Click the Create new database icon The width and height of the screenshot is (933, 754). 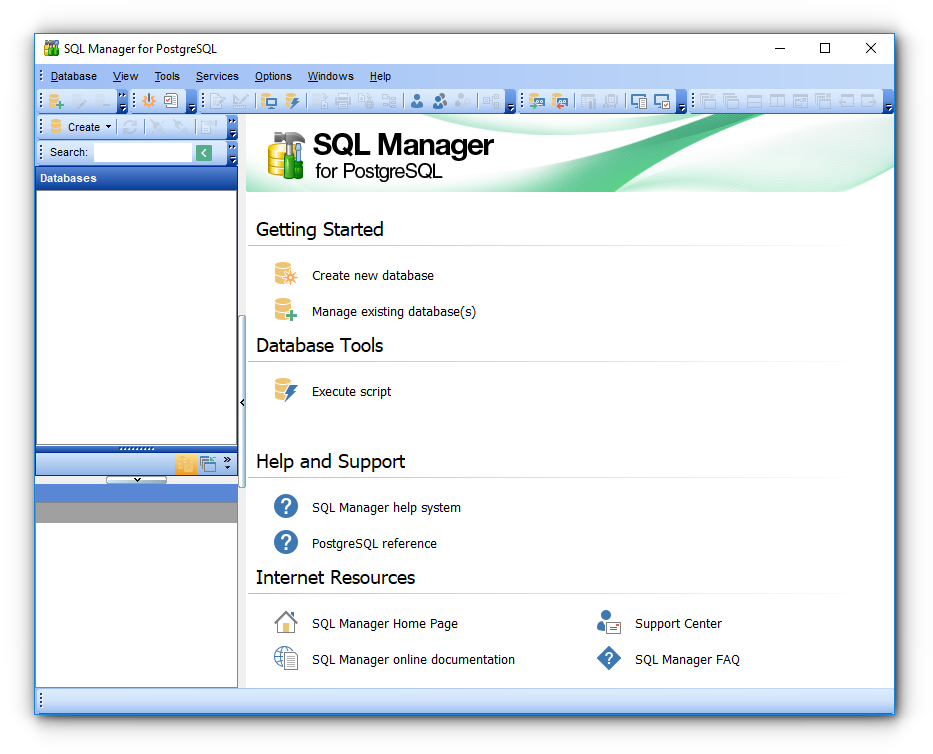pos(286,274)
